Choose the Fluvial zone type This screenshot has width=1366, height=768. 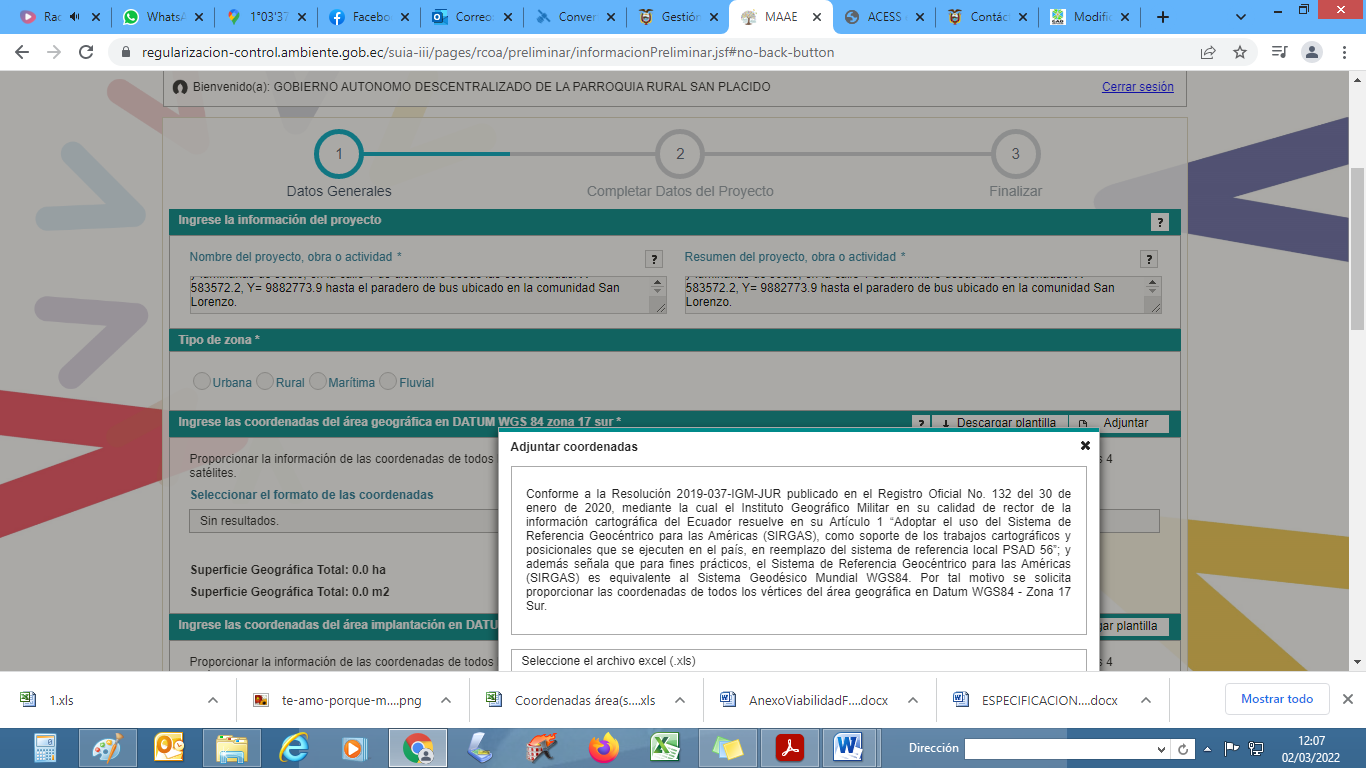pos(388,381)
